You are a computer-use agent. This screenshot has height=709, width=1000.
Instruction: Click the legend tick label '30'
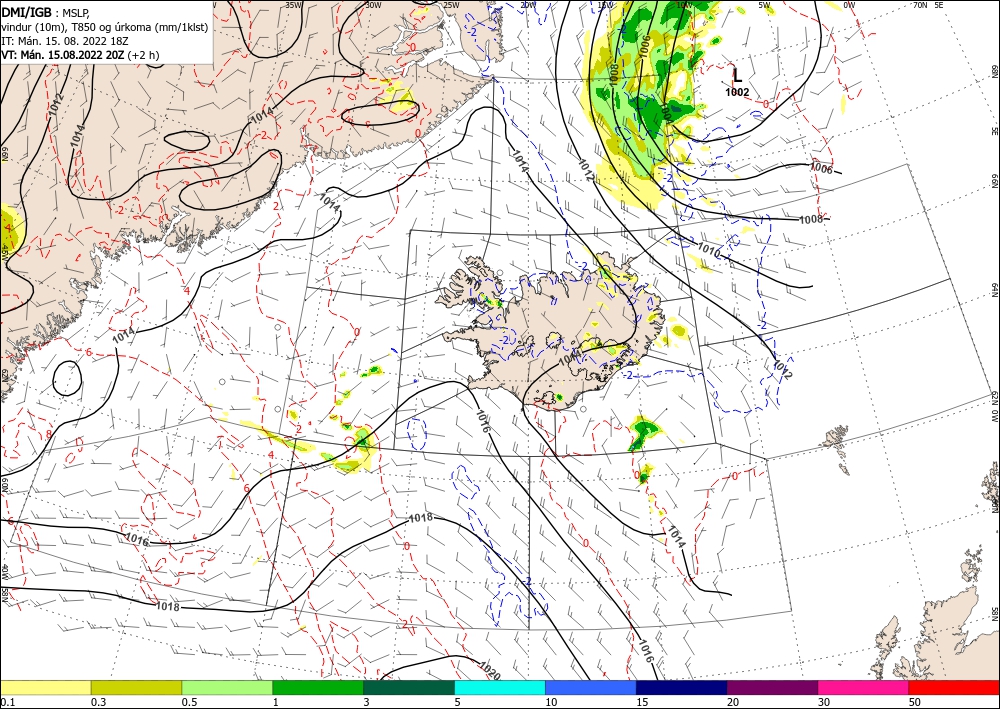point(824,702)
